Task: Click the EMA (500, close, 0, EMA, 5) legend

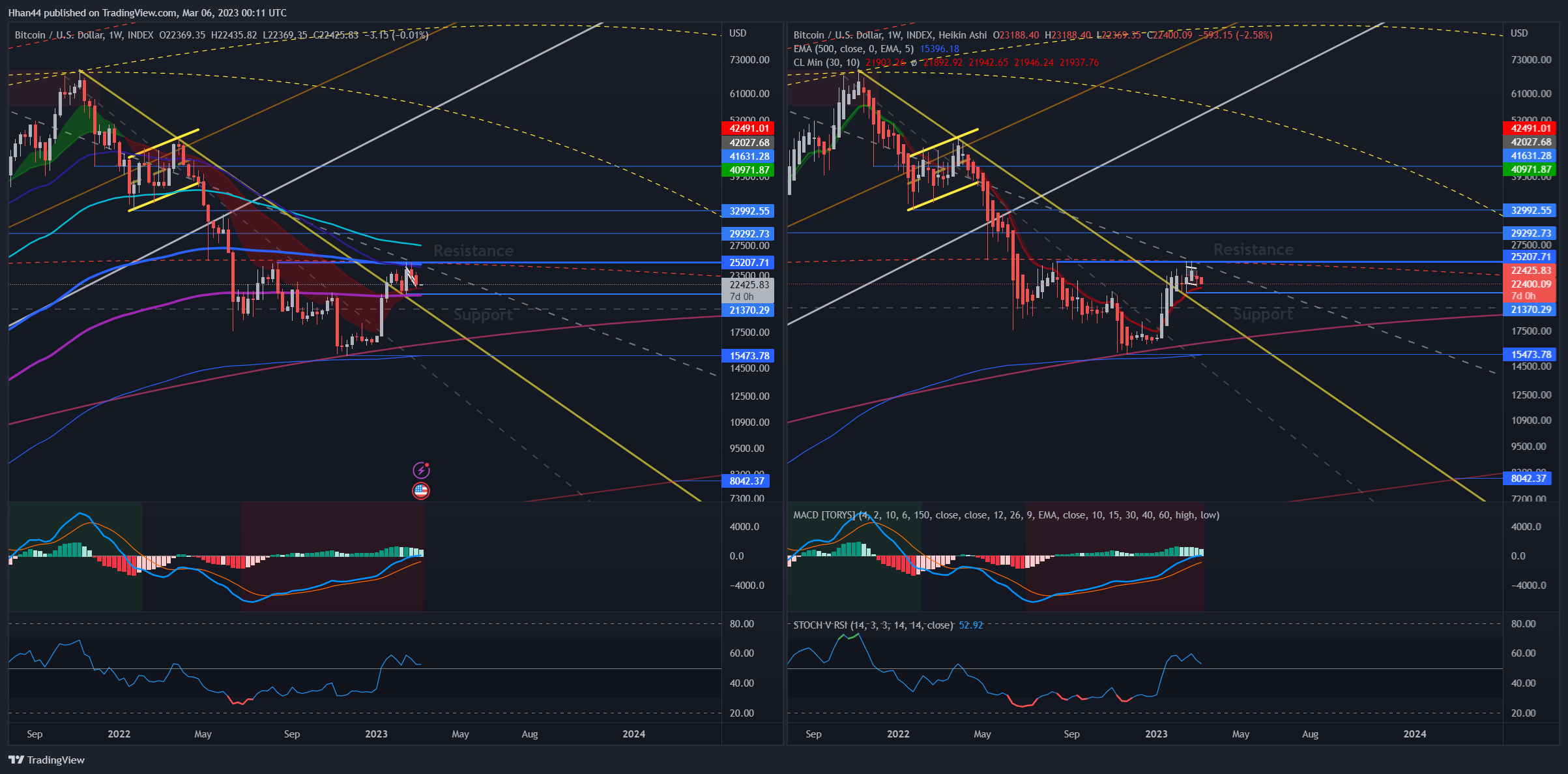Action: (x=853, y=48)
